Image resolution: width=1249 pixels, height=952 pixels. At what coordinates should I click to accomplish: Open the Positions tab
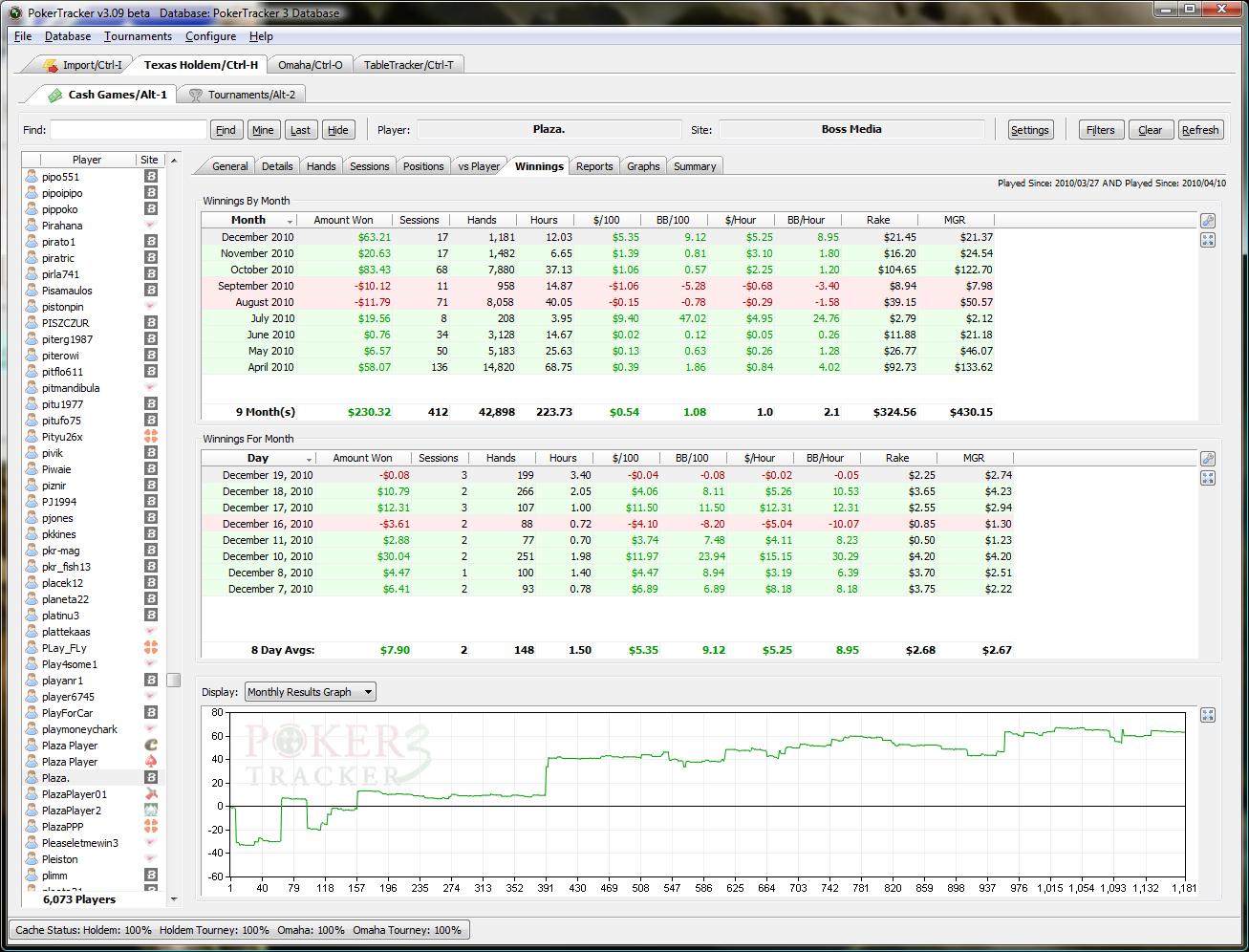(423, 166)
